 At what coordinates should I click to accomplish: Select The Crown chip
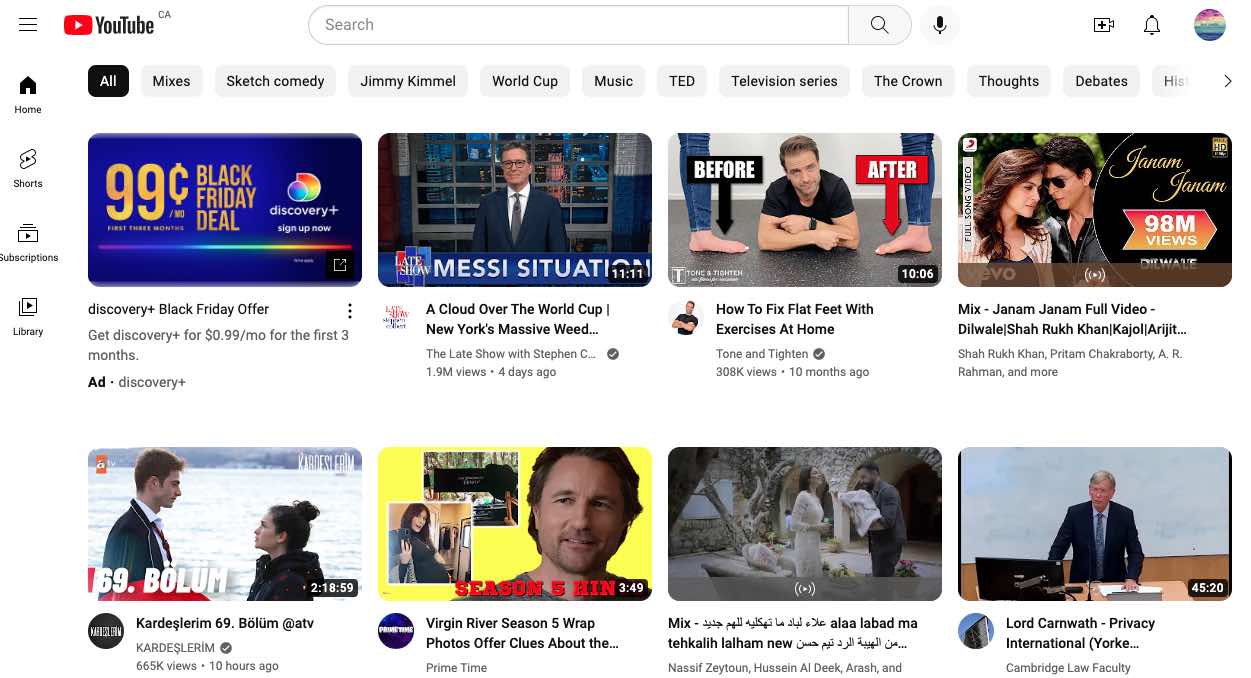click(x=908, y=81)
